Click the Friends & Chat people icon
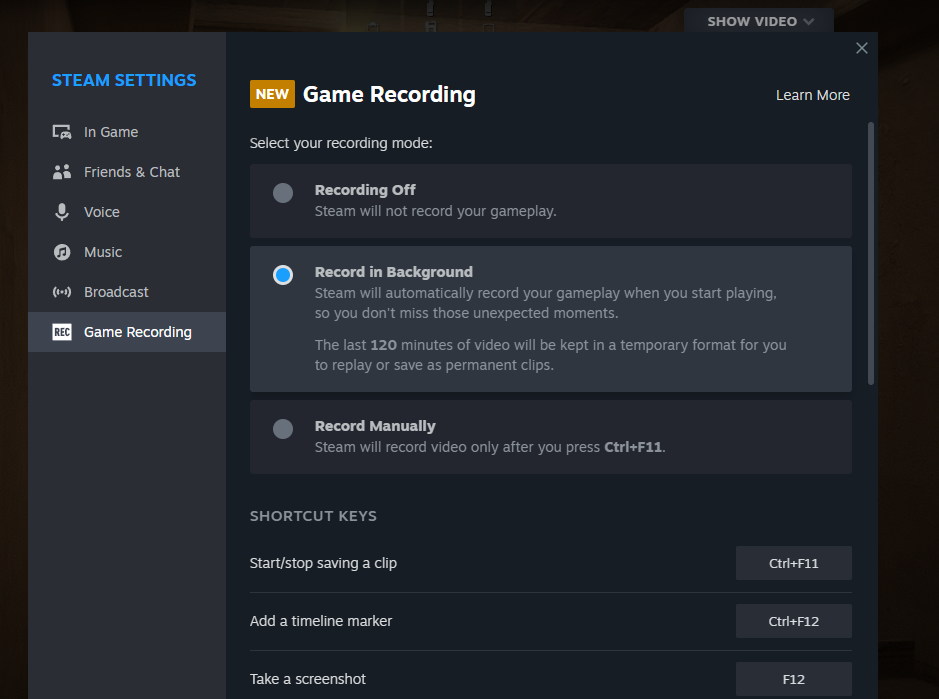The image size is (939, 699). pyautogui.click(x=62, y=172)
